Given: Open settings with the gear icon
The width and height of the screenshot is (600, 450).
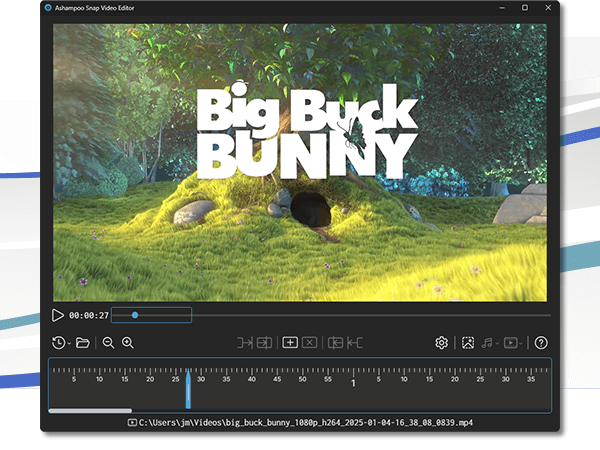Looking at the screenshot, I should tap(441, 343).
